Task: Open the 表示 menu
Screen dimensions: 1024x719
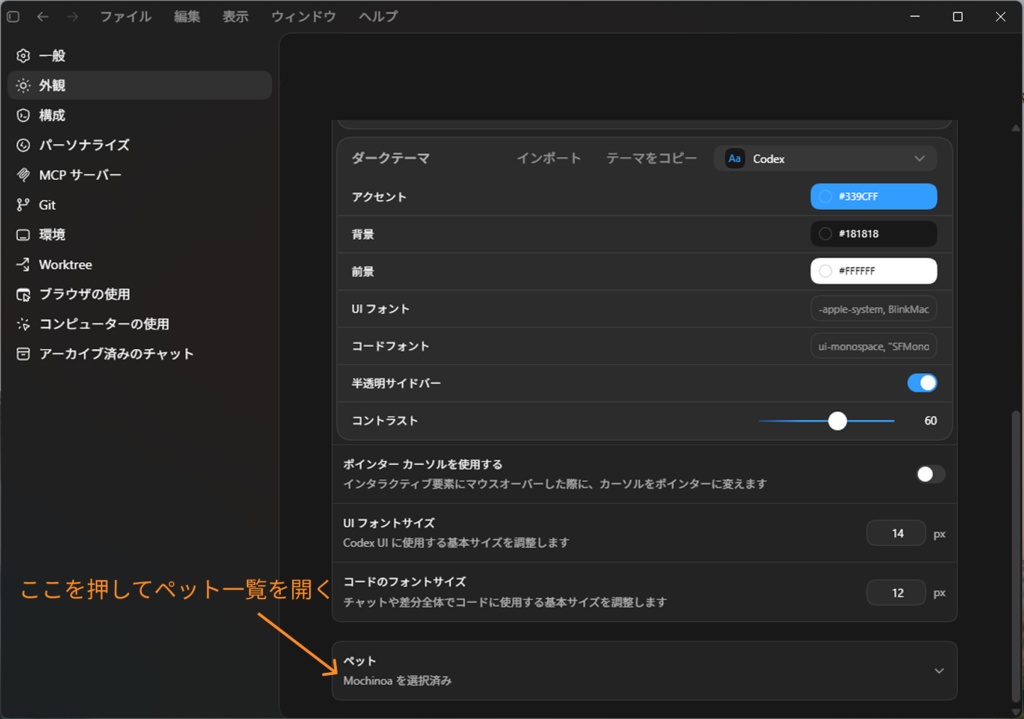Action: click(x=235, y=16)
